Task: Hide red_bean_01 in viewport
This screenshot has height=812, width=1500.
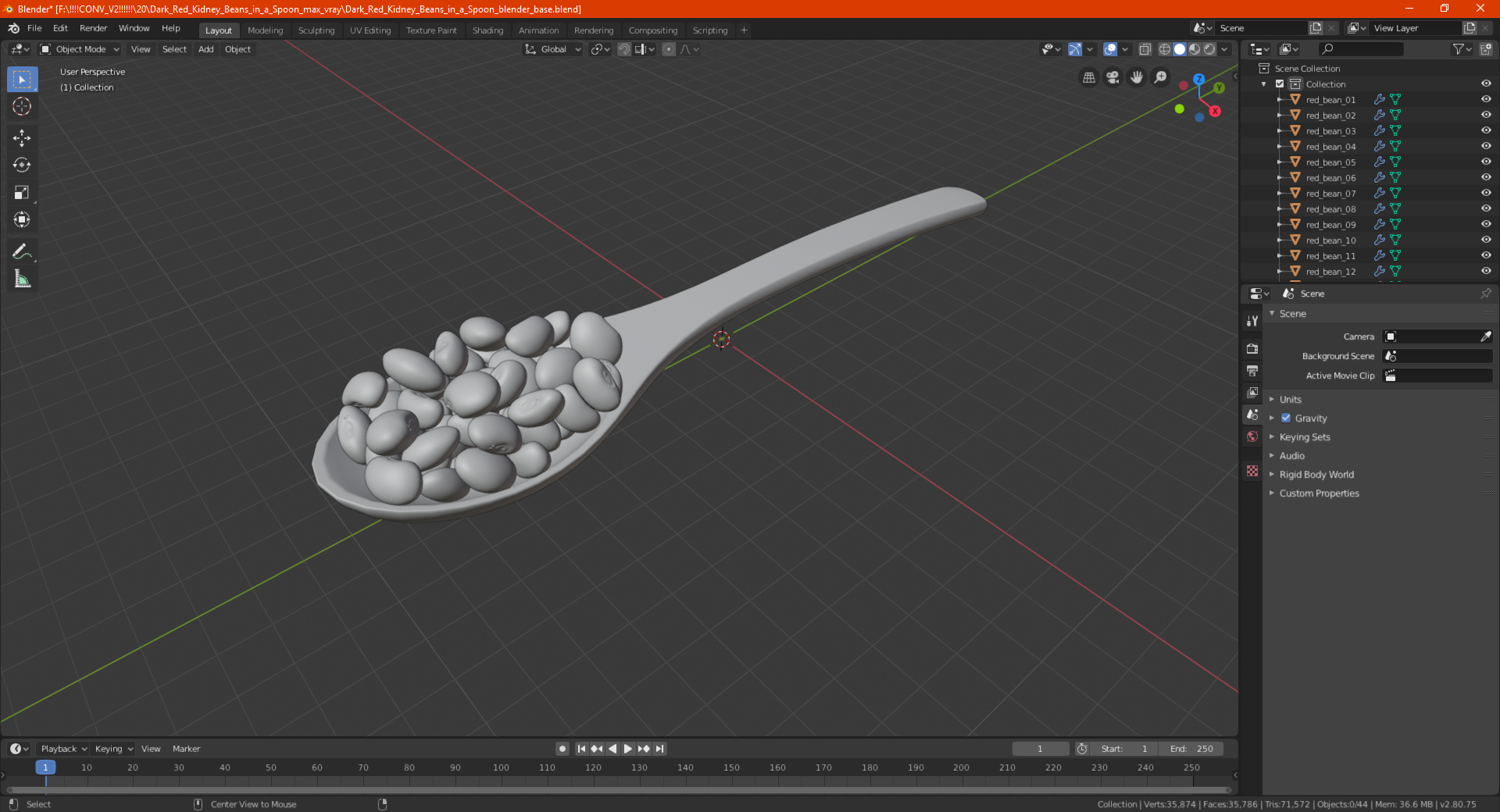Action: (1486, 99)
